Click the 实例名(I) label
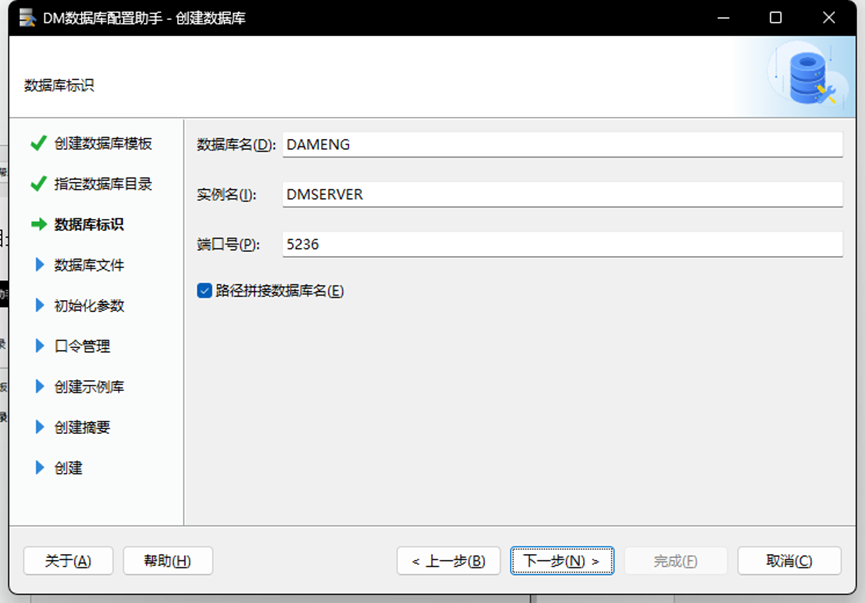 click(227, 194)
